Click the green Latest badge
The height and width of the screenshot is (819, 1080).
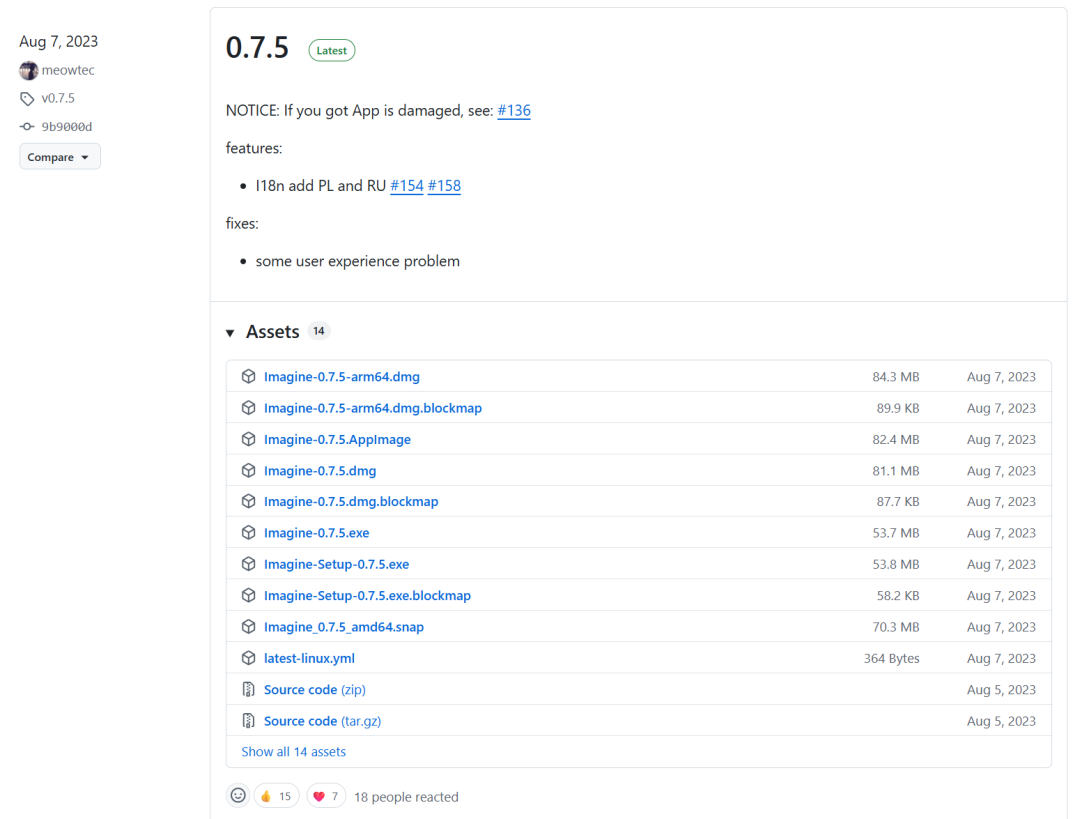pos(331,50)
